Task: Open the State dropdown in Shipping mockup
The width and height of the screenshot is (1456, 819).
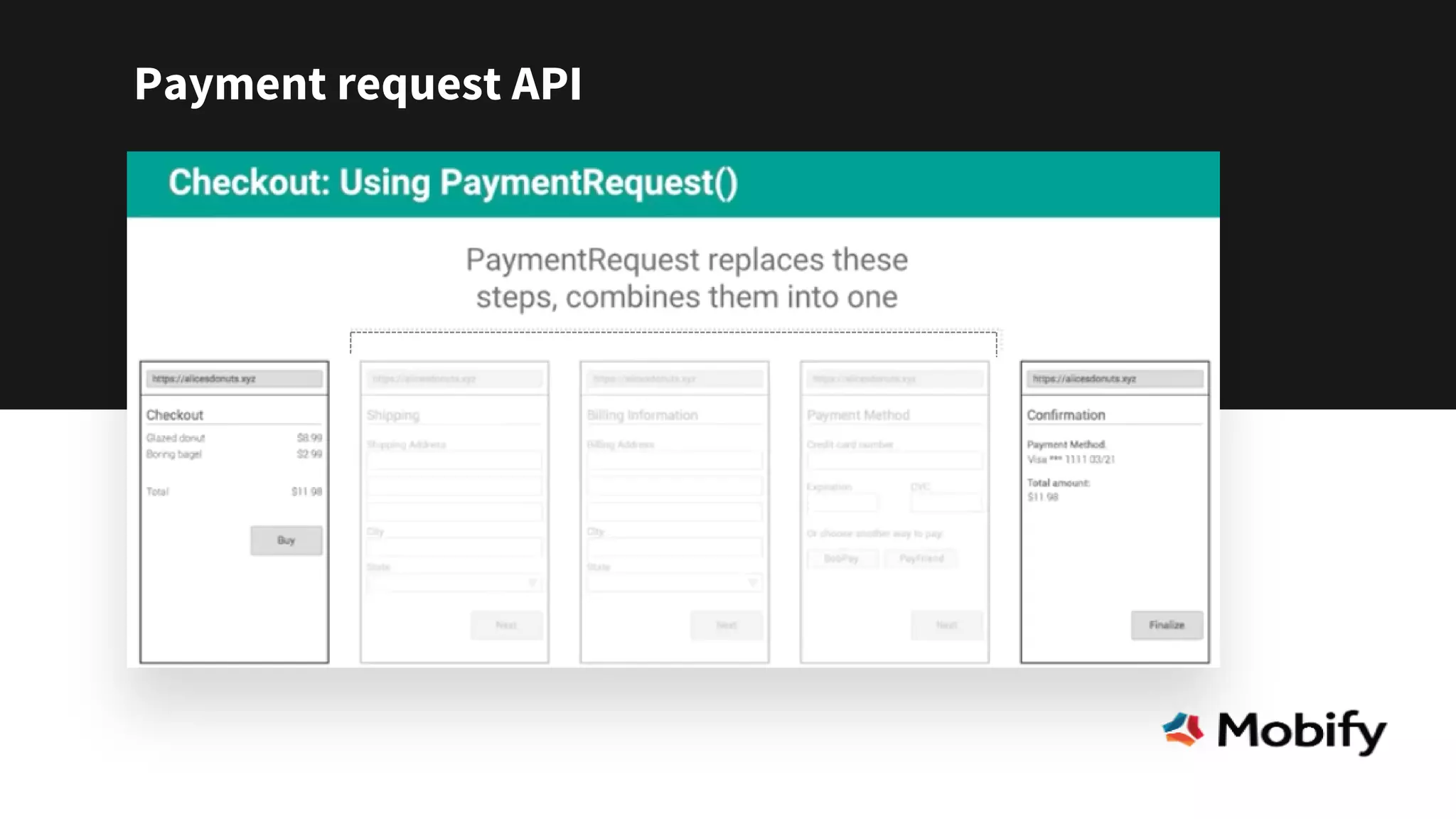Action: pyautogui.click(x=454, y=583)
